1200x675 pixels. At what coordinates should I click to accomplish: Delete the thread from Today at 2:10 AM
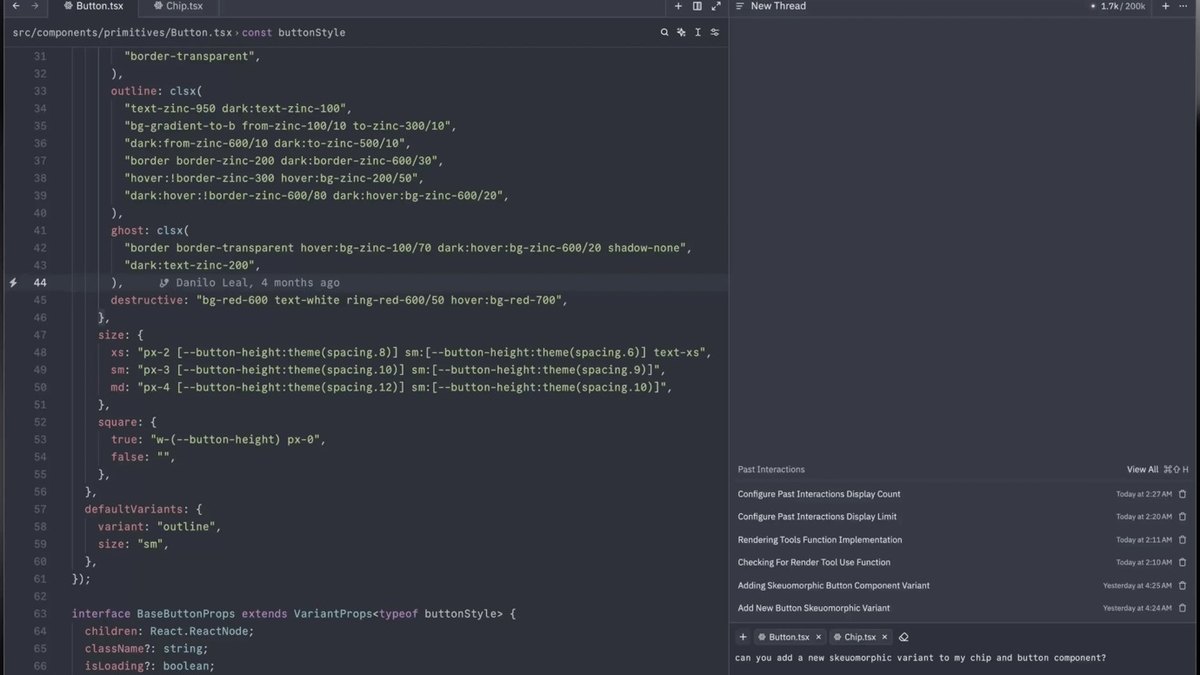pyautogui.click(x=1182, y=562)
